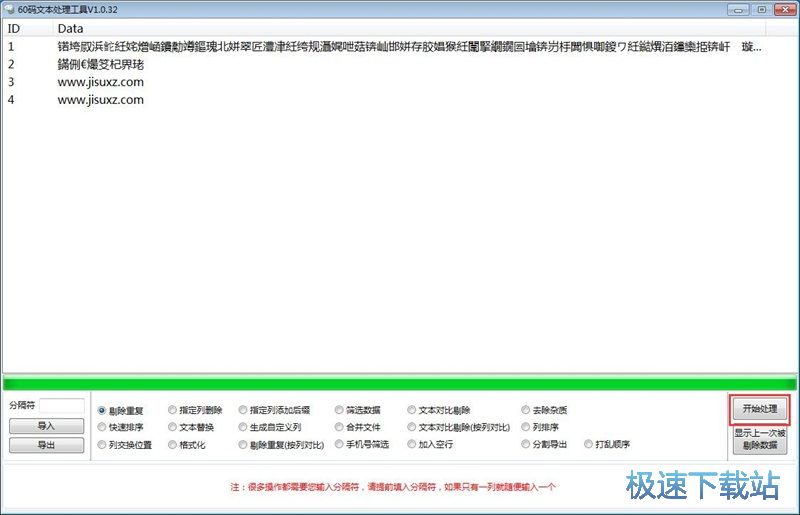
Task: Click the 导入 import button
Action: tap(46, 426)
